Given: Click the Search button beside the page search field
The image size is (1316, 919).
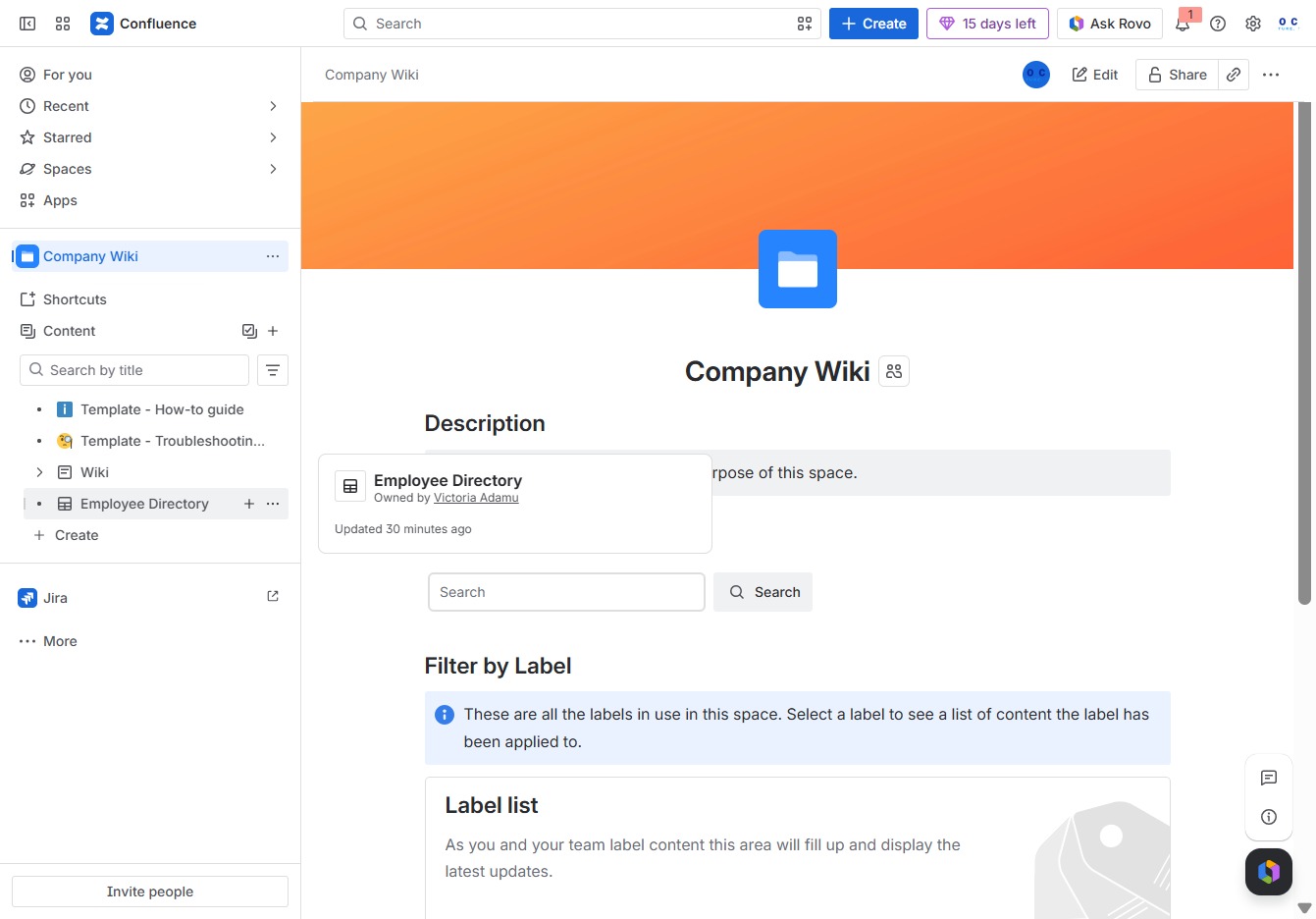Looking at the screenshot, I should 763,592.
